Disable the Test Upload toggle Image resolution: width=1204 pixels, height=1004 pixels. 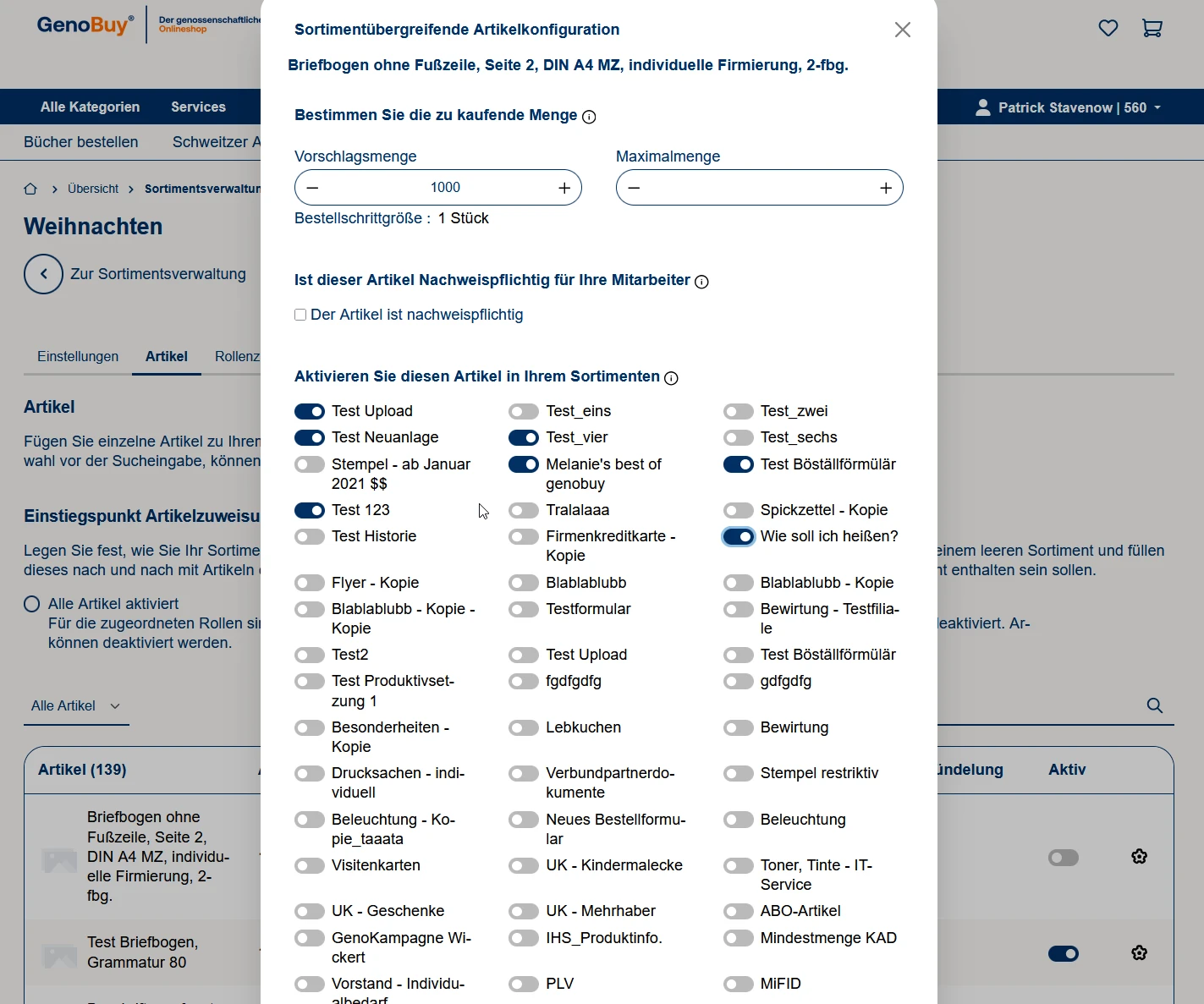(310, 412)
